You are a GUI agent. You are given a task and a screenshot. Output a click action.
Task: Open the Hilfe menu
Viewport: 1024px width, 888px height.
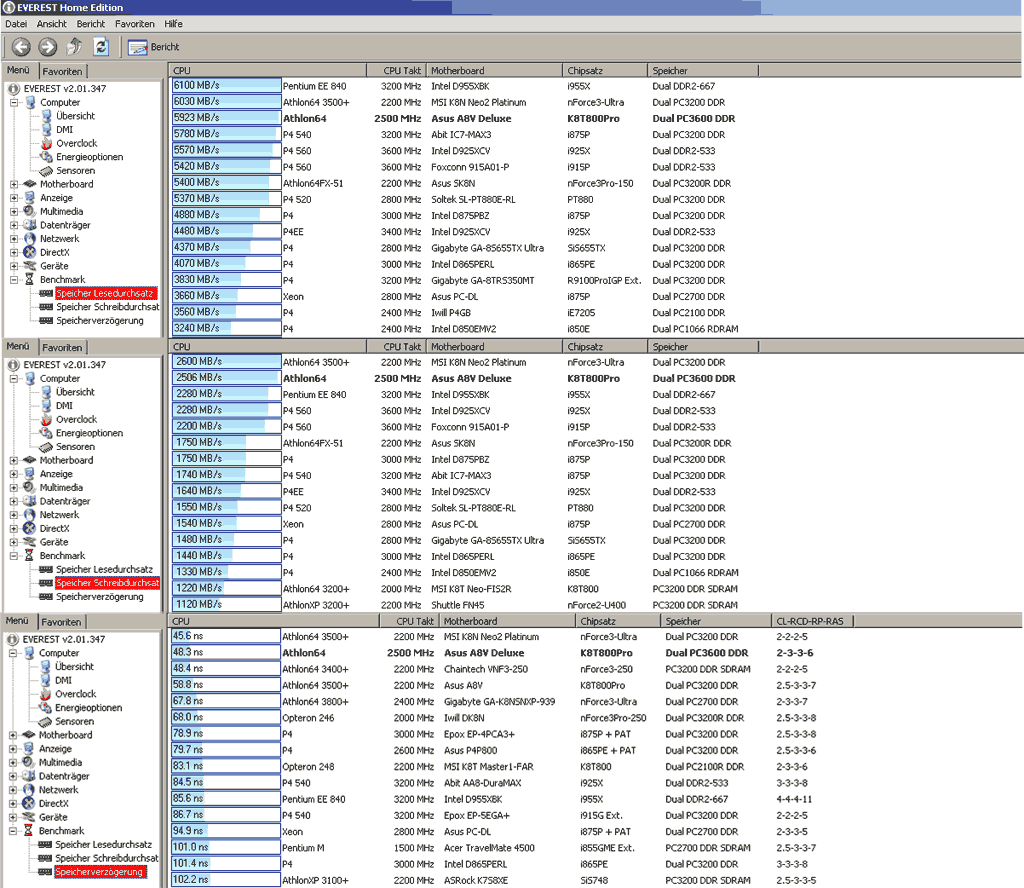click(x=173, y=24)
